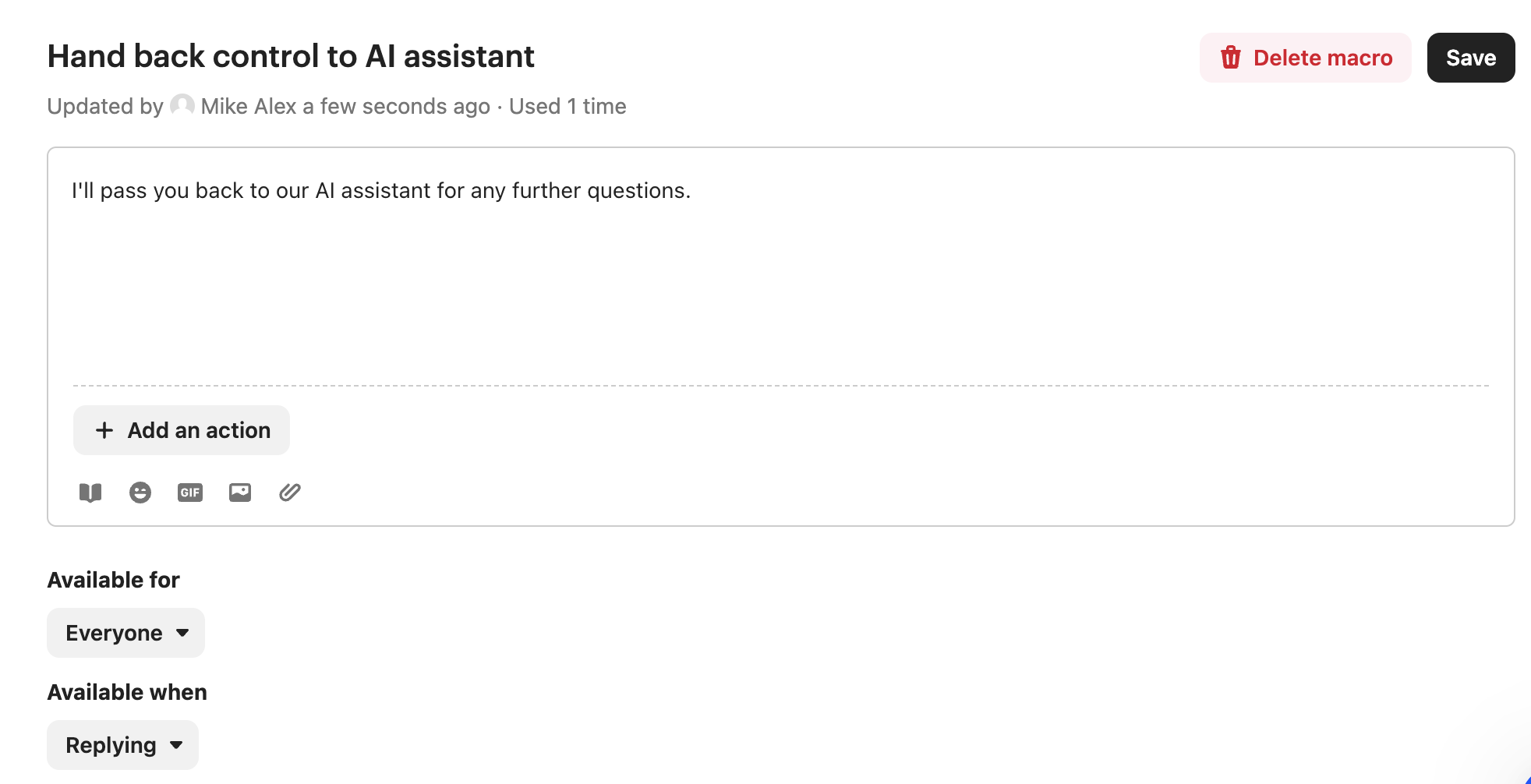Screen dimensions: 1531x784
Task: Click the Mike Alex name
Action: pos(248,106)
